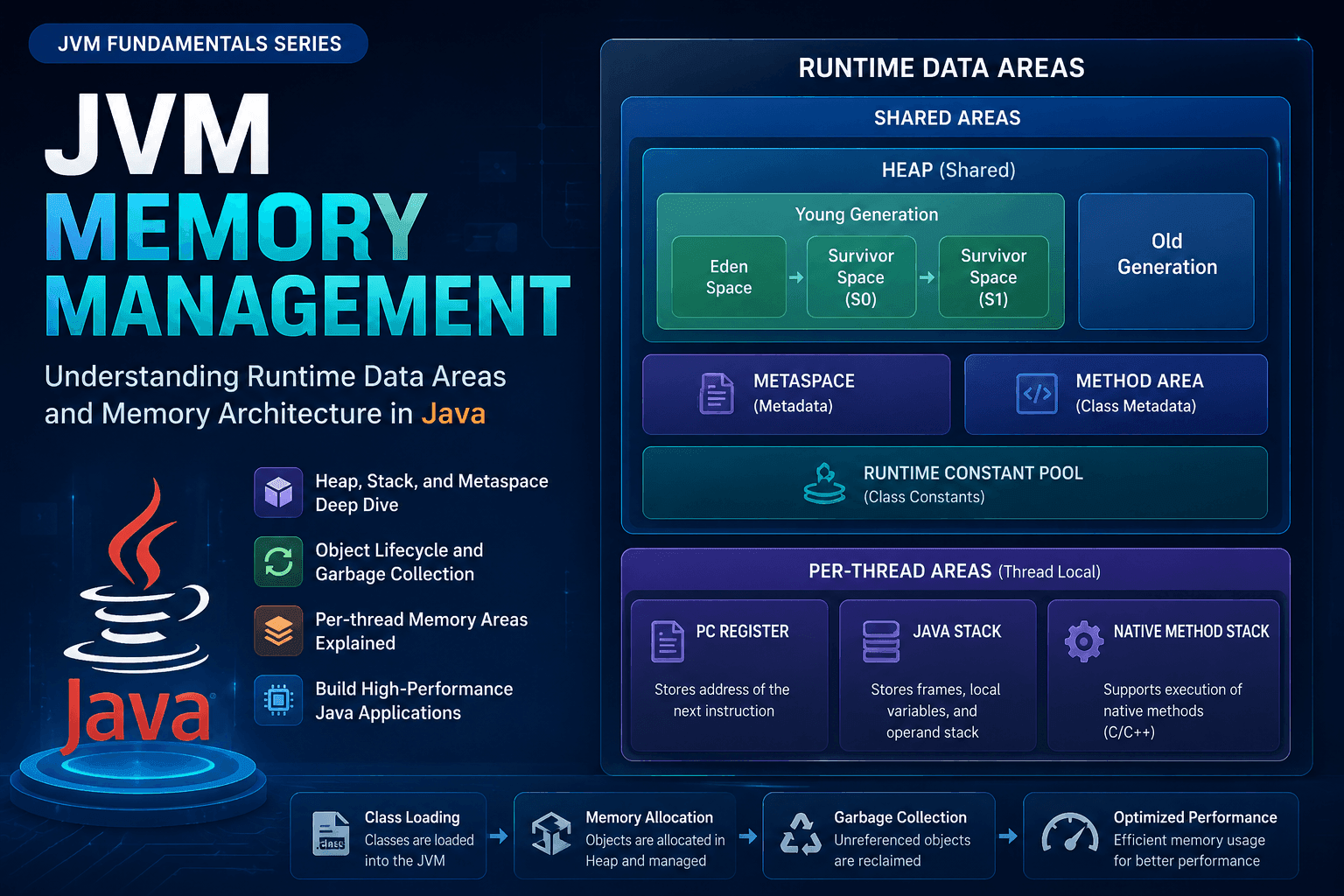Click the document icon in the Metaspace box
The width and height of the screenshot is (1344, 896).
[x=717, y=394]
